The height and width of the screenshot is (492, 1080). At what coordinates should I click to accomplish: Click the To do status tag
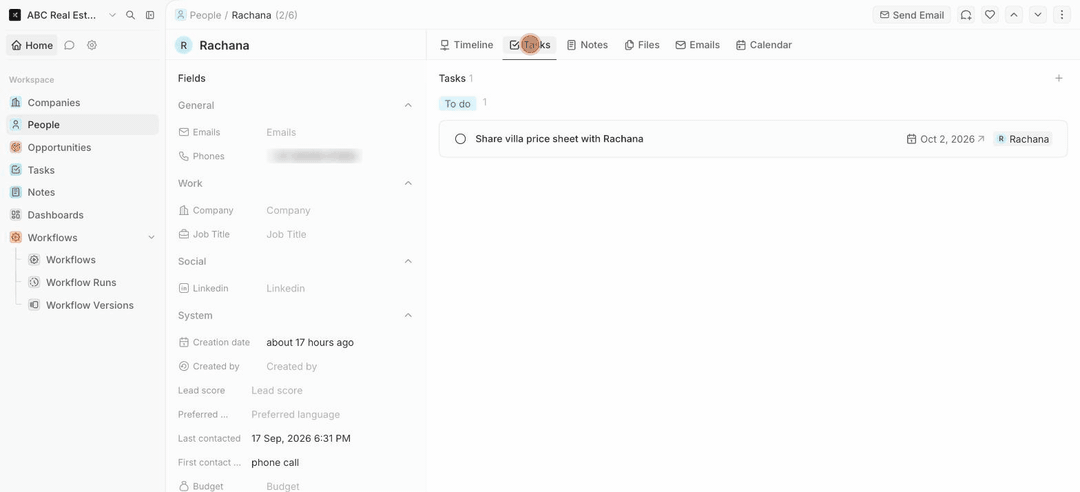click(457, 103)
